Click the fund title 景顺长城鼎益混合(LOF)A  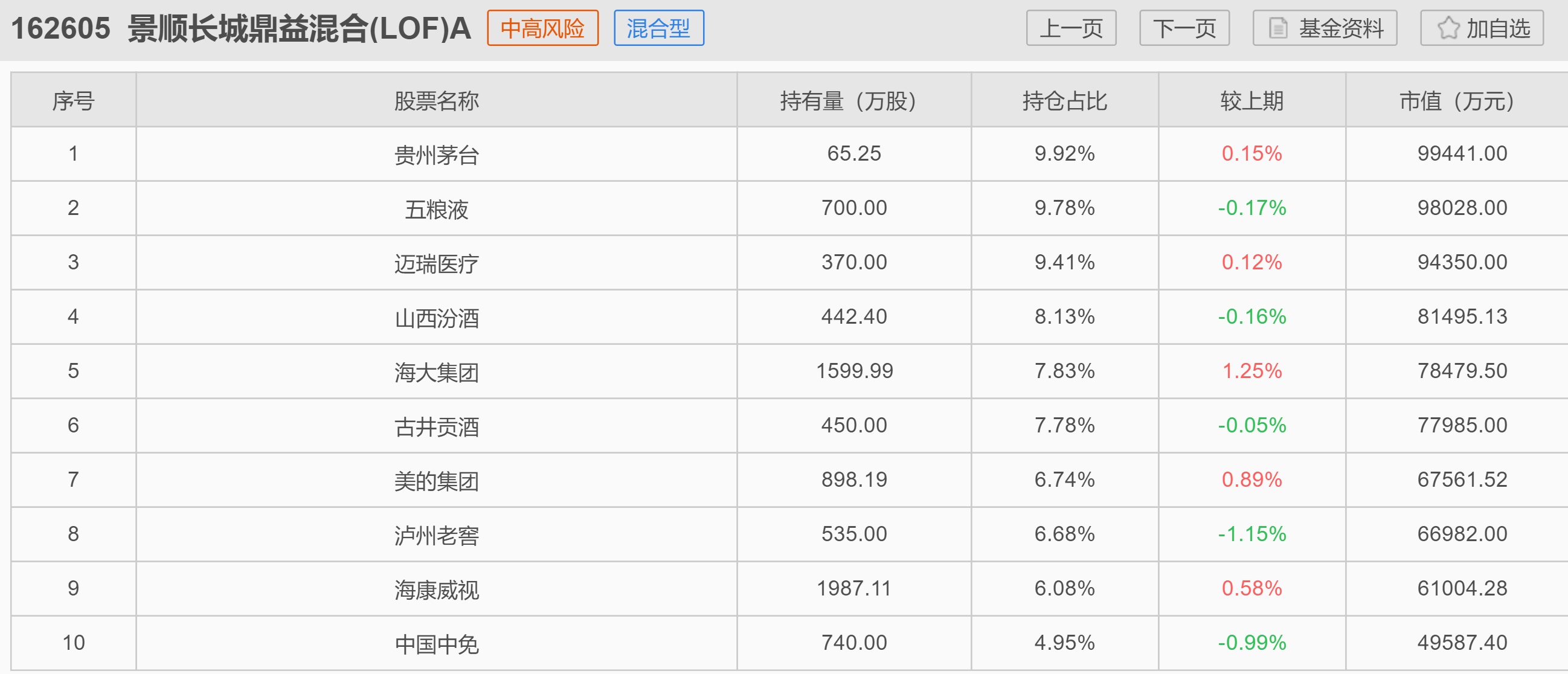point(299,28)
